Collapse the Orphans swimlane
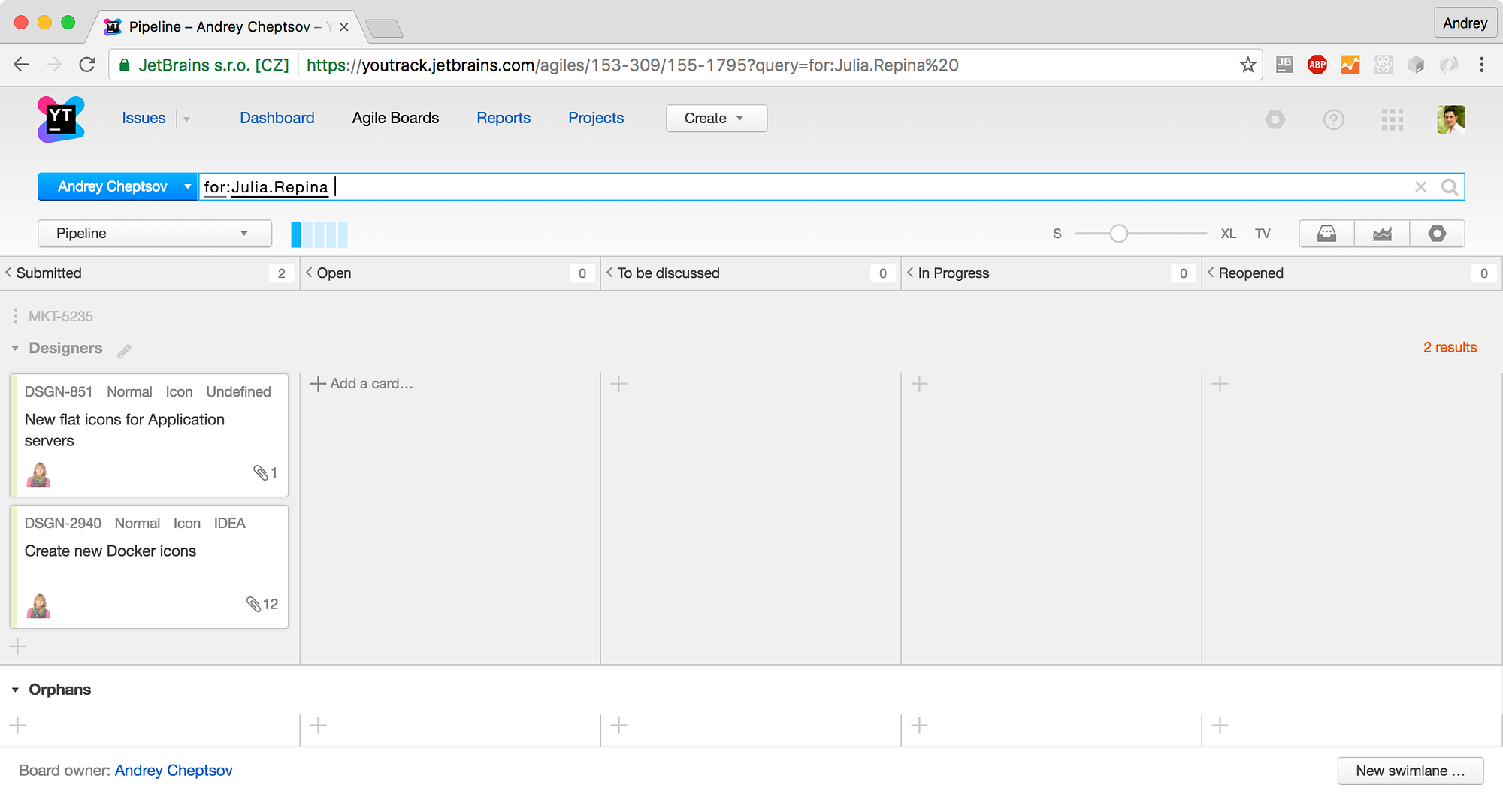 [15, 690]
